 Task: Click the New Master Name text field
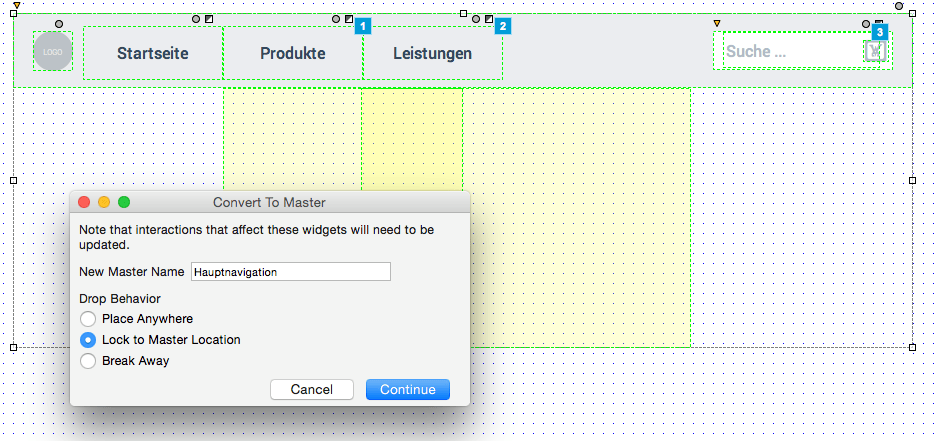point(290,272)
